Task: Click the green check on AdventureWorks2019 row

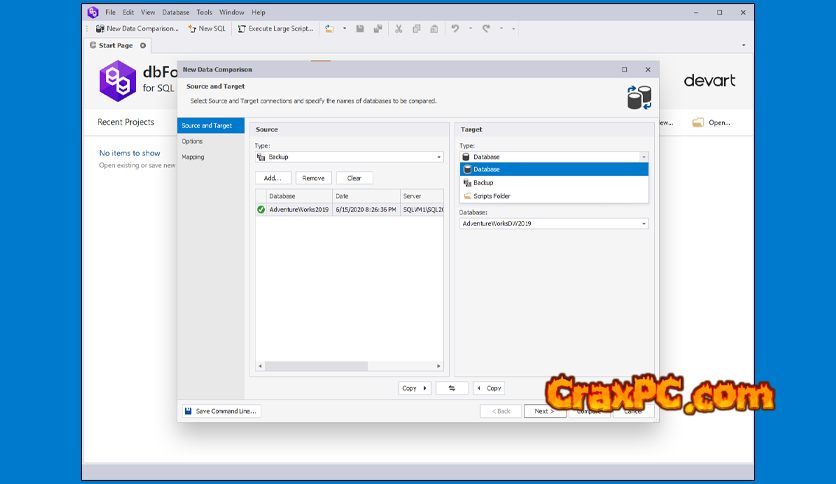Action: pos(261,209)
